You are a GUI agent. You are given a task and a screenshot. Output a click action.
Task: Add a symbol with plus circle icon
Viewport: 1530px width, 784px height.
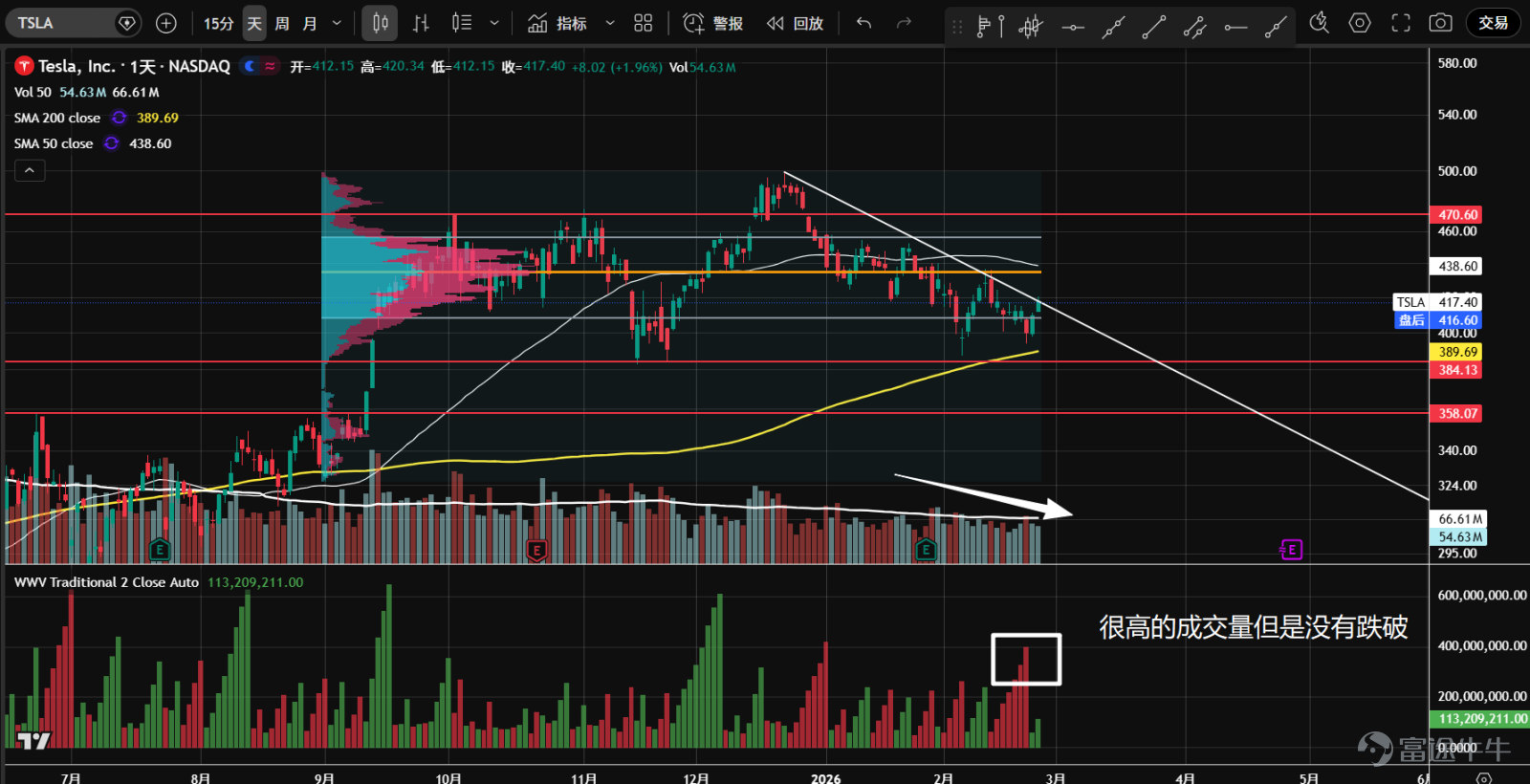point(166,23)
